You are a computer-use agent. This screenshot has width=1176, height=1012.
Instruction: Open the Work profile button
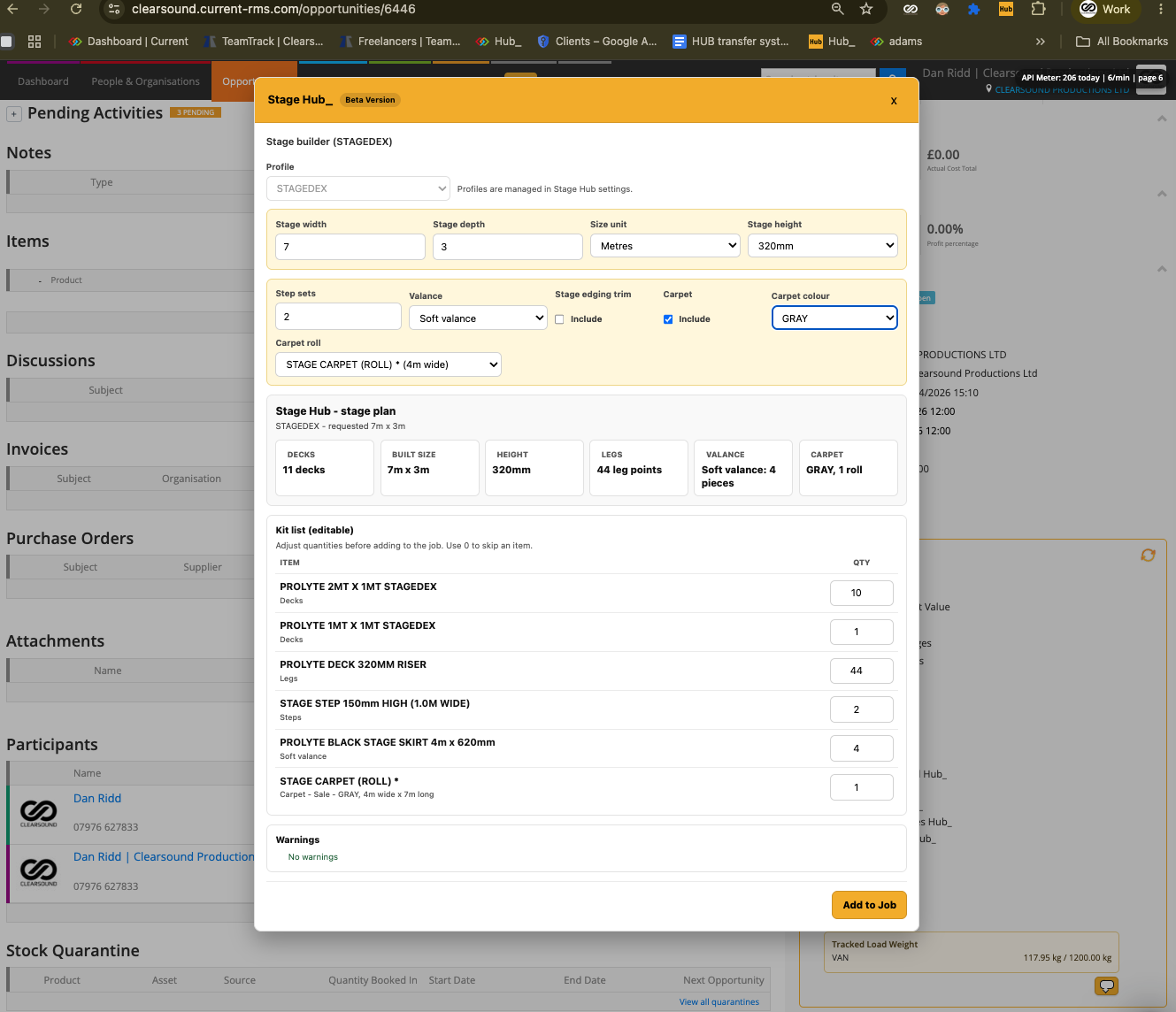pyautogui.click(x=1105, y=10)
